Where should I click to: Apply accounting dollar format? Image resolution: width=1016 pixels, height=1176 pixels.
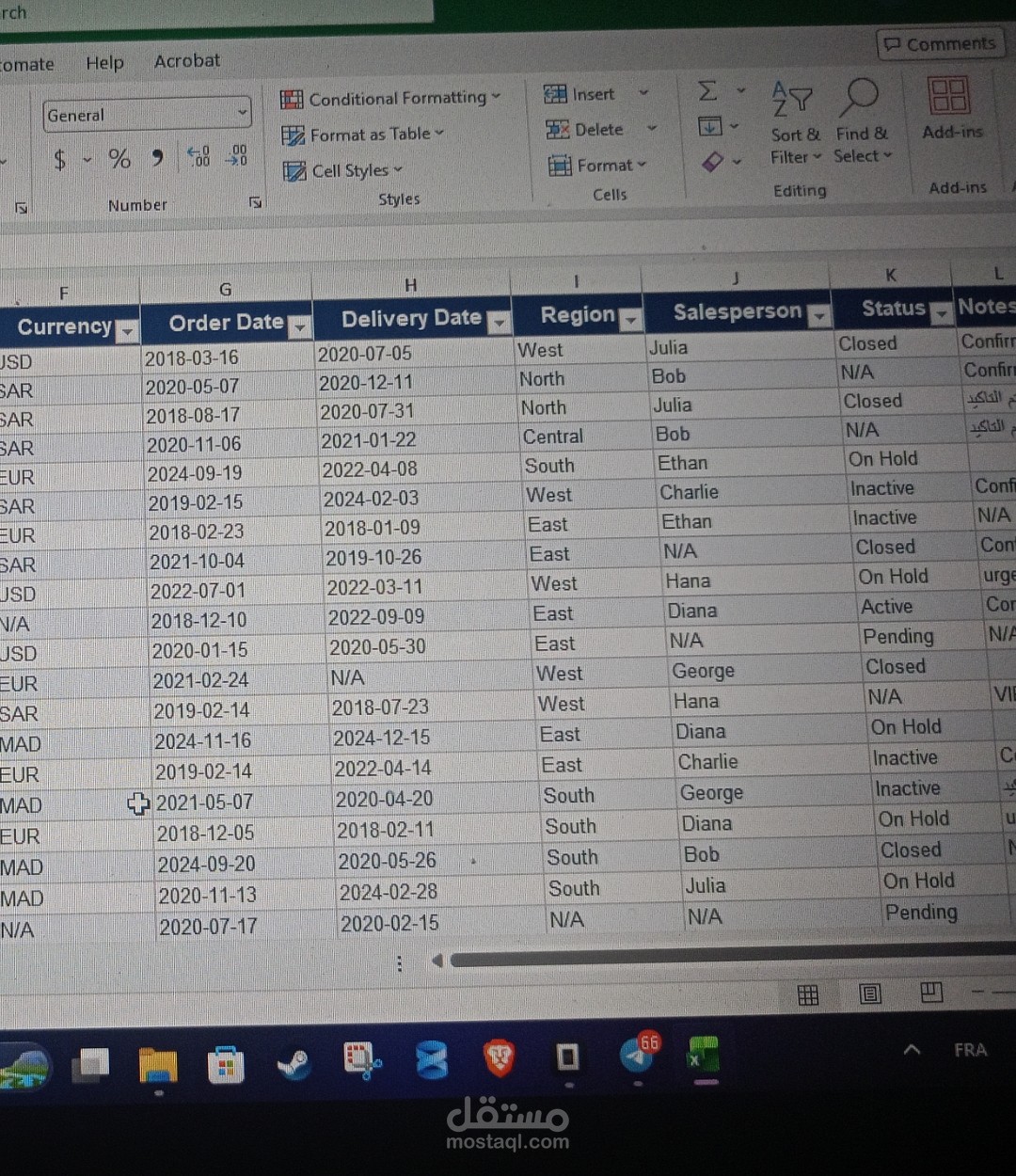click(x=60, y=160)
